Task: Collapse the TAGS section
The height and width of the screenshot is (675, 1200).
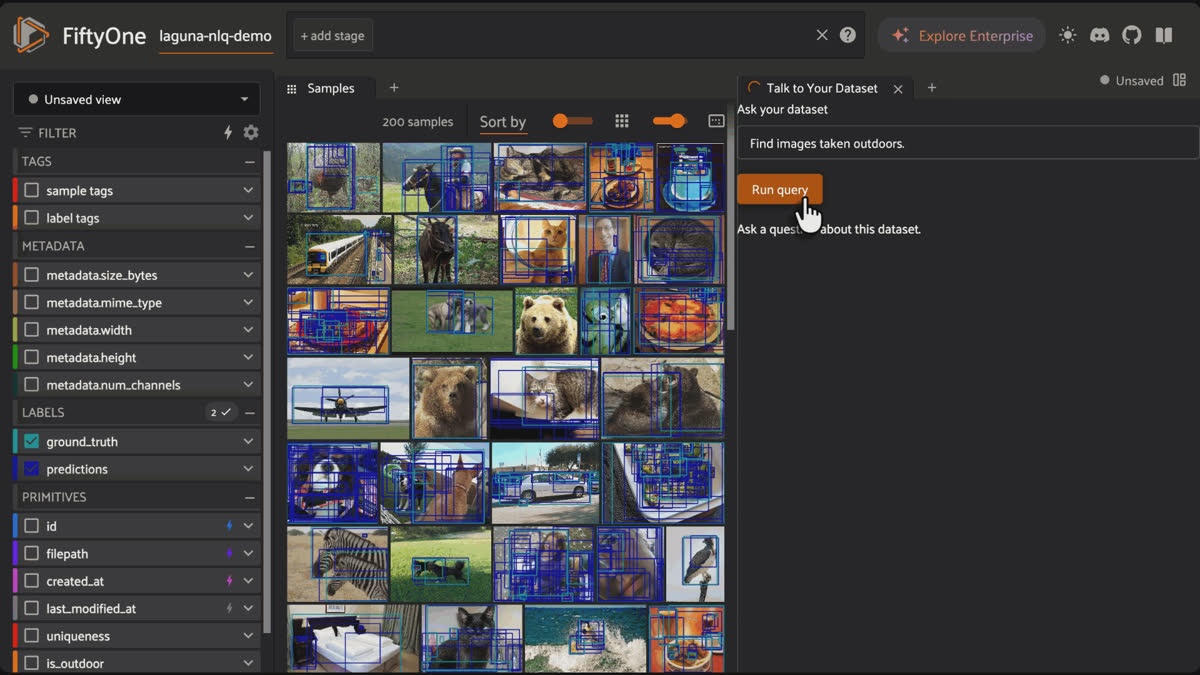Action: click(249, 161)
